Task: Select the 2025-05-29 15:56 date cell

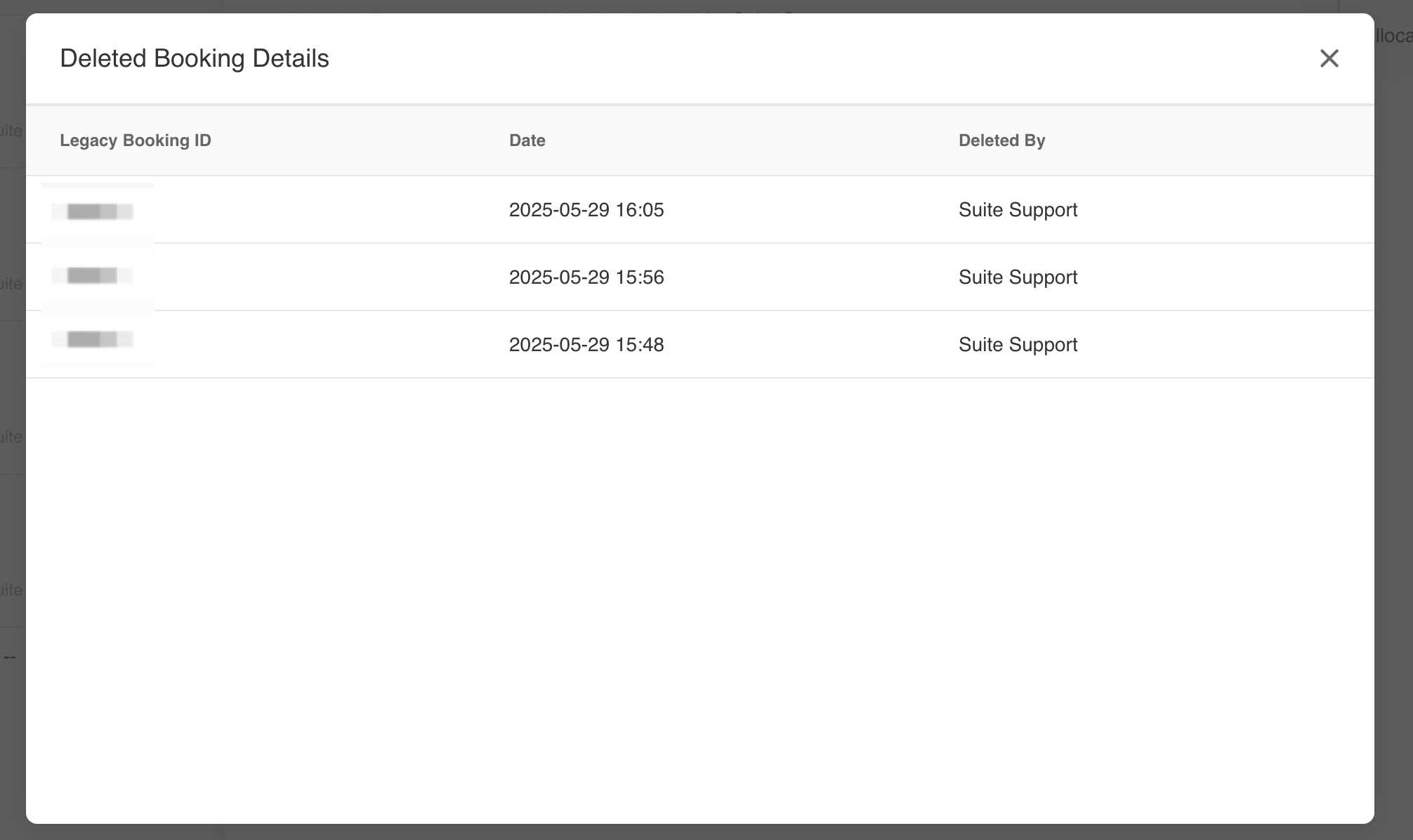Action: coord(586,277)
